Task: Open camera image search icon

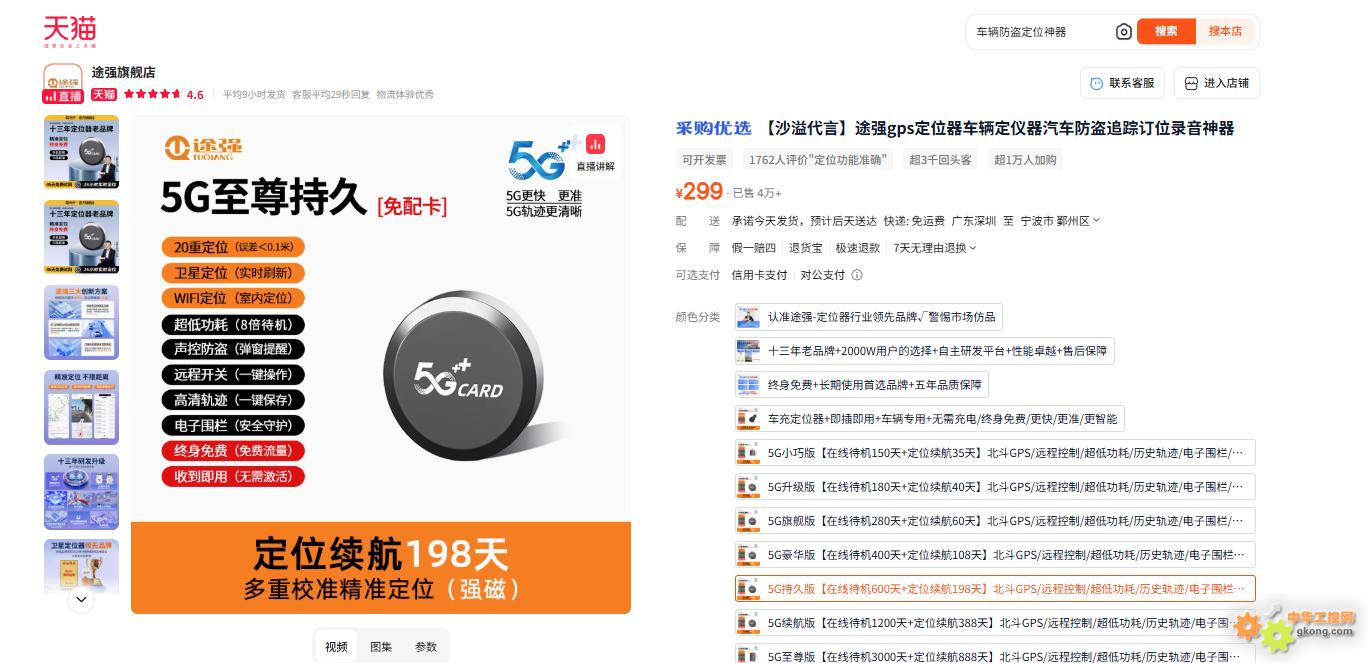Action: (1124, 32)
